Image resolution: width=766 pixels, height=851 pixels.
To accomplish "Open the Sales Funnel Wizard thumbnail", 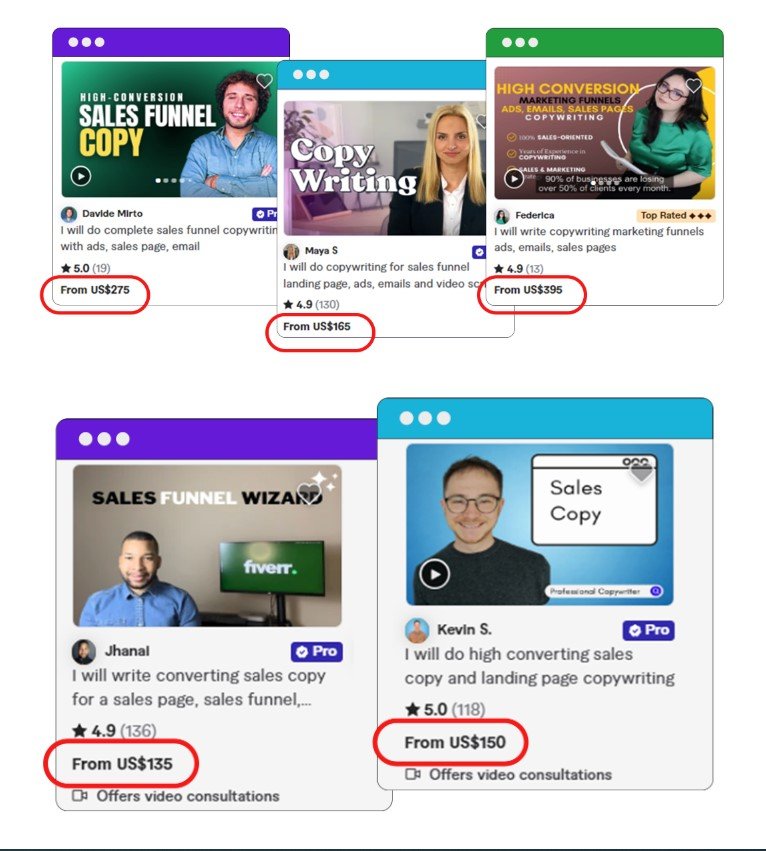I will point(207,545).
